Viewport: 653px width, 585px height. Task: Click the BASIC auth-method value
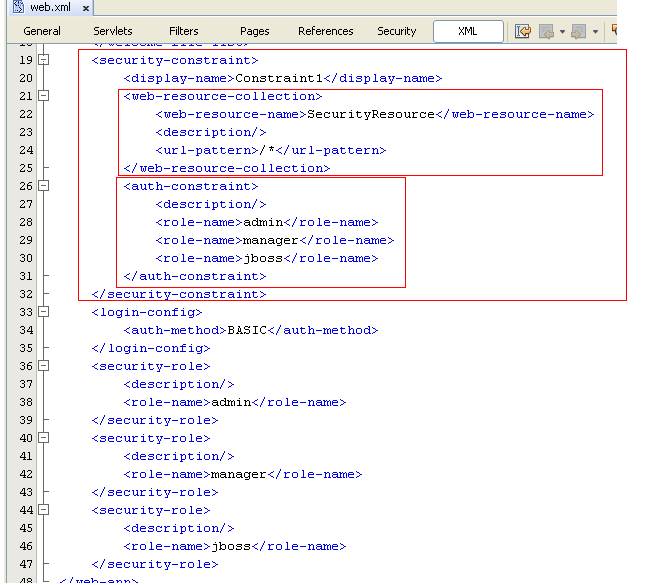click(247, 330)
